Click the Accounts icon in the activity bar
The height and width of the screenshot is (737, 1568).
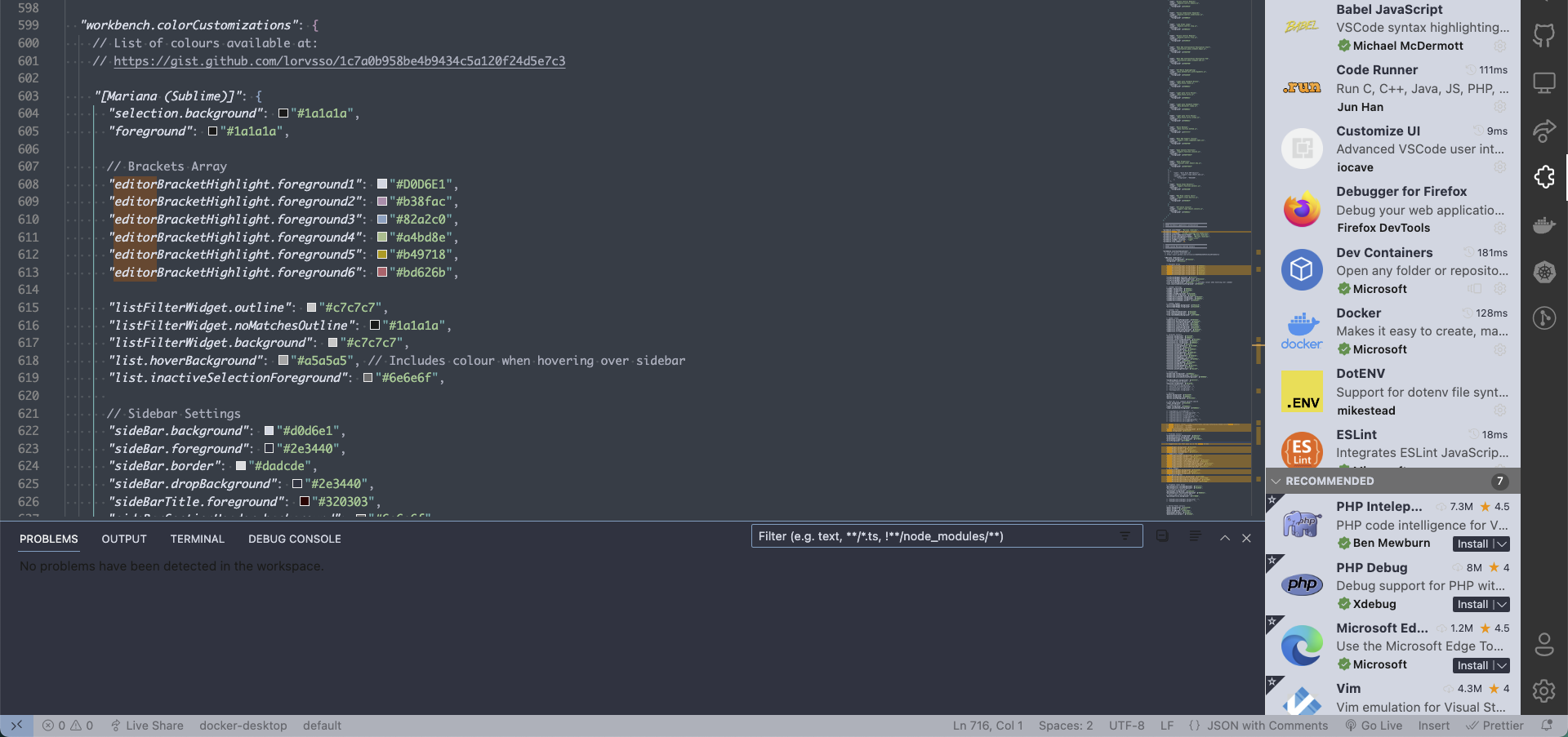pos(1544,644)
